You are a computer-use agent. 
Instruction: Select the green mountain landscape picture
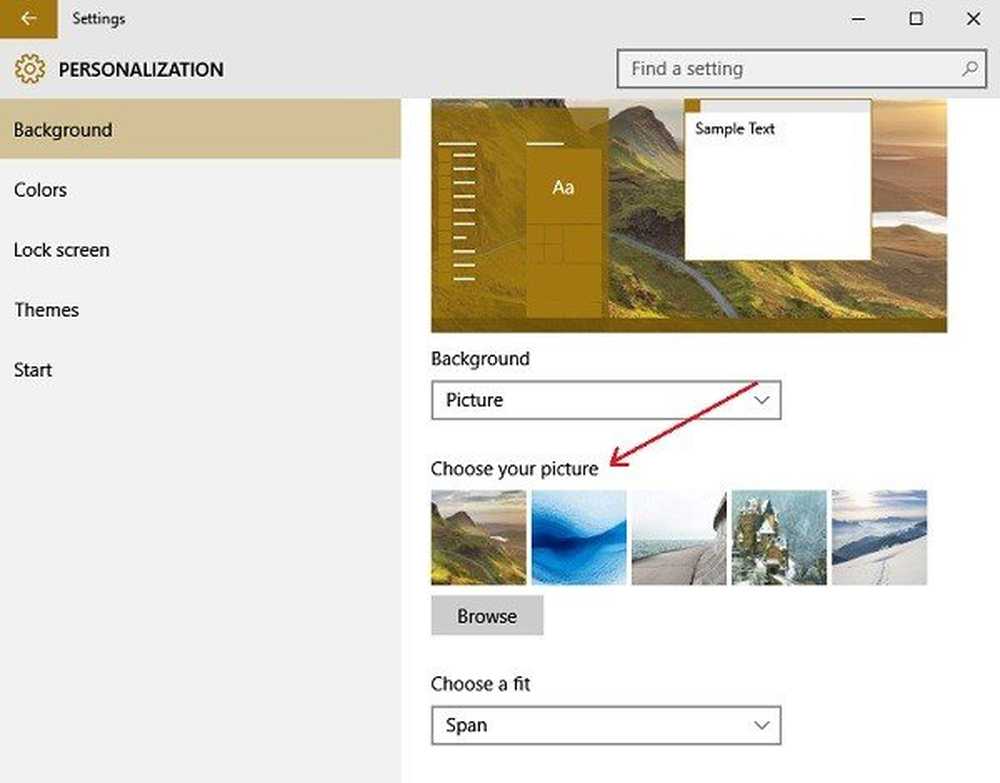478,537
